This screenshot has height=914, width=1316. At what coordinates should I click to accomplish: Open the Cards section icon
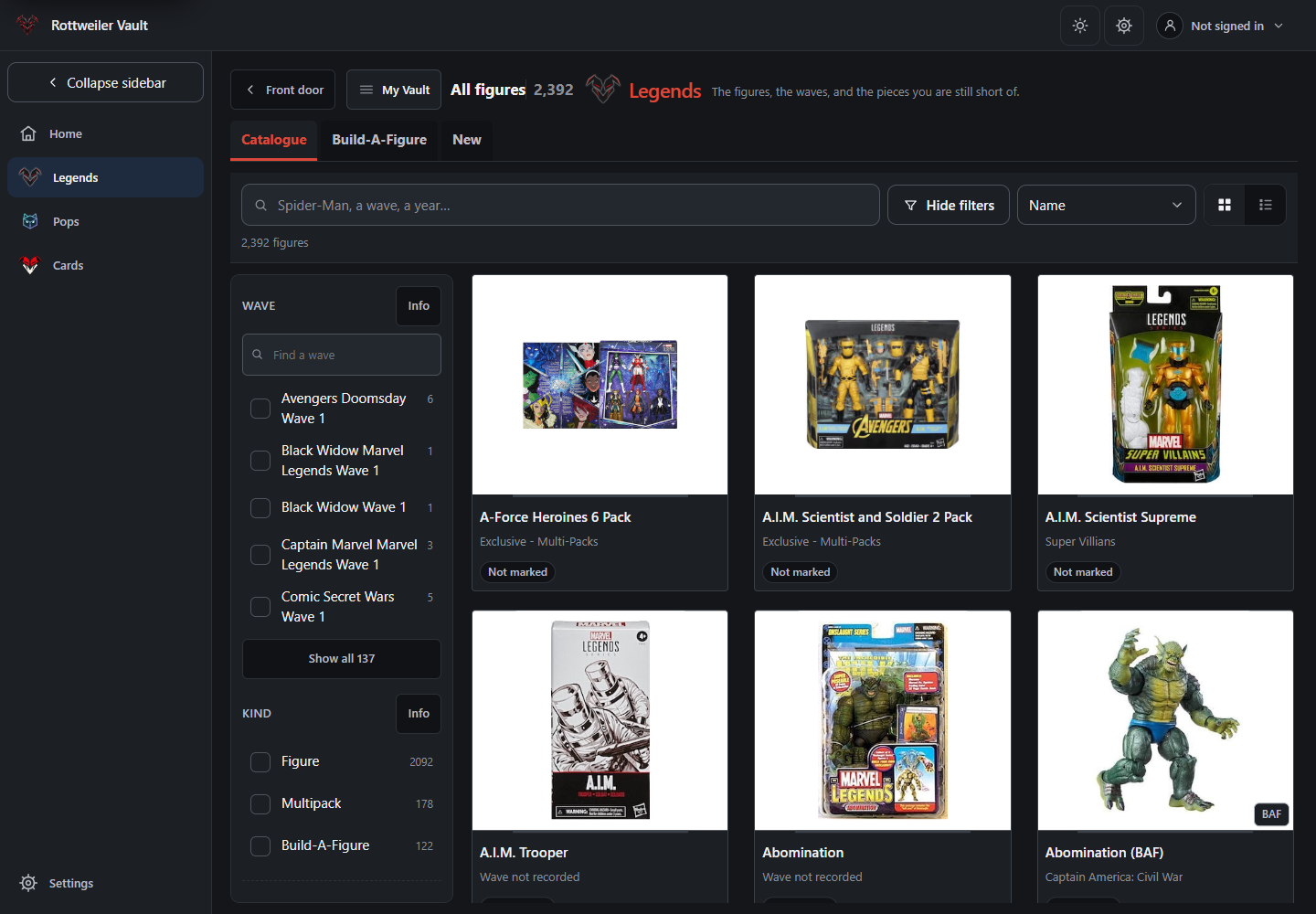[x=30, y=265]
